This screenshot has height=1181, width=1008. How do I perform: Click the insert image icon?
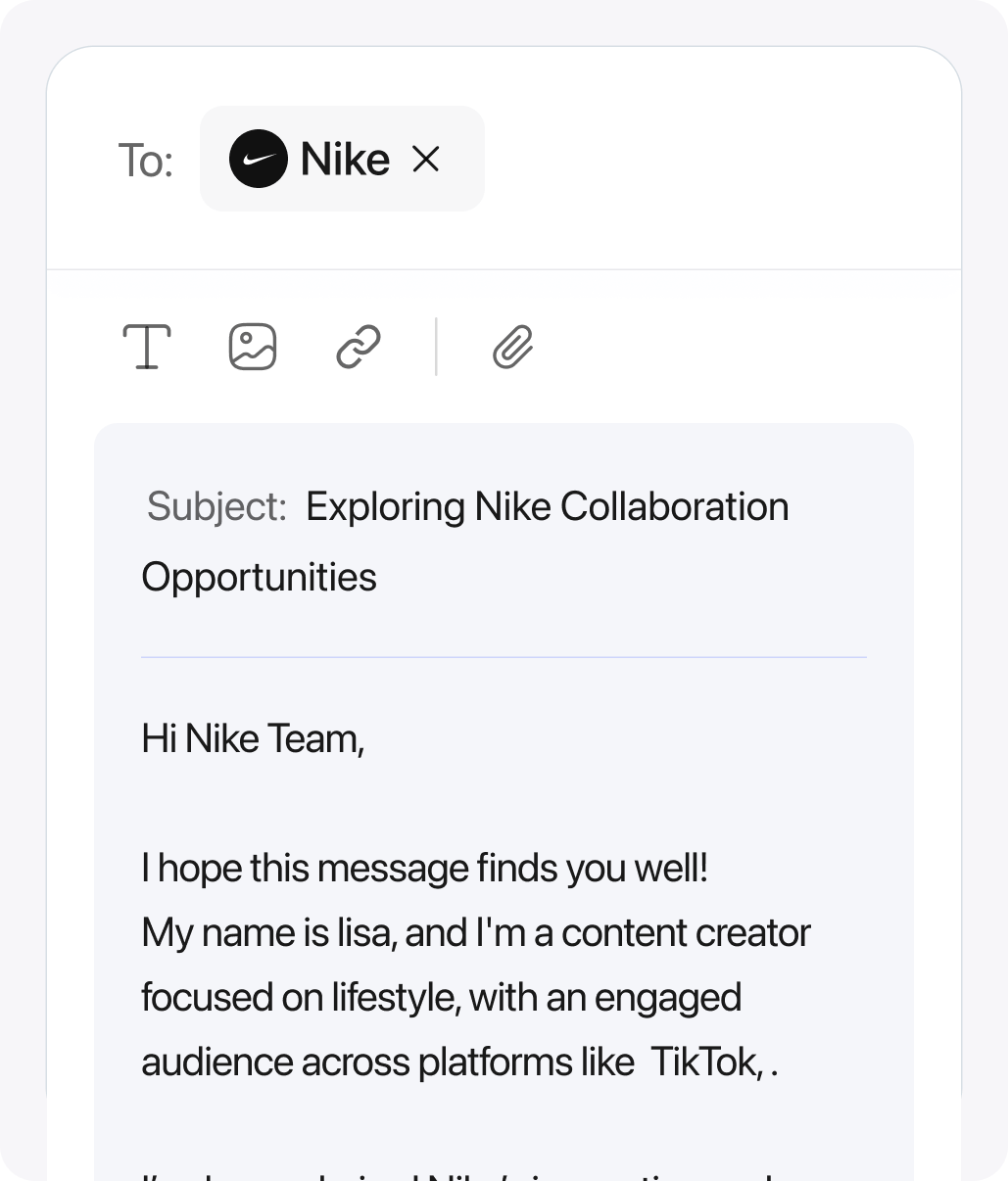point(253,347)
